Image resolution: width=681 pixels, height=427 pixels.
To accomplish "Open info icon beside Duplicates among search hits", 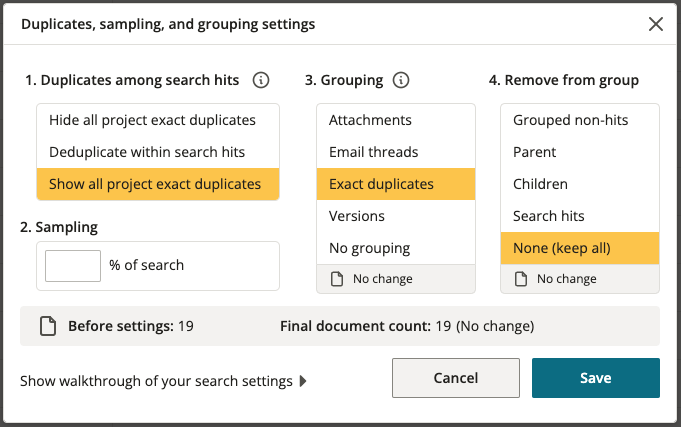I will [261, 80].
